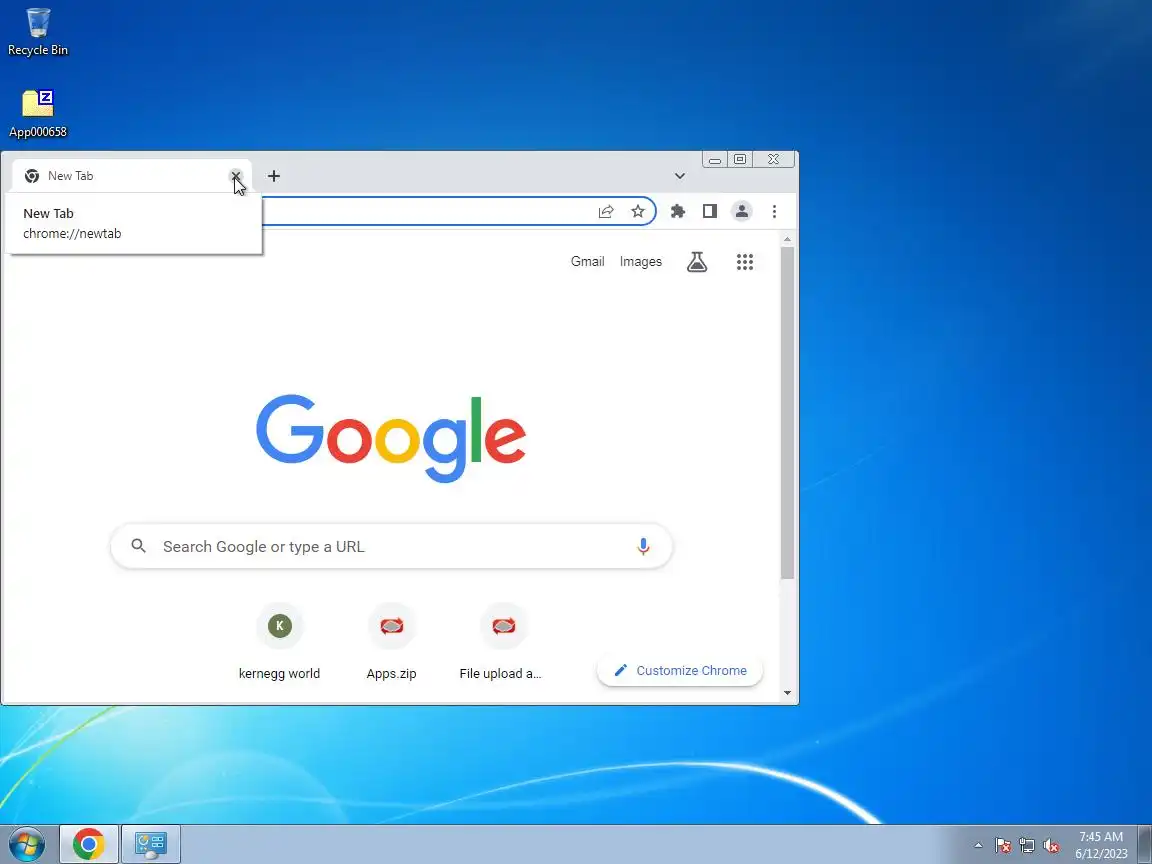Show hidden tray icons arrow

[978, 846]
